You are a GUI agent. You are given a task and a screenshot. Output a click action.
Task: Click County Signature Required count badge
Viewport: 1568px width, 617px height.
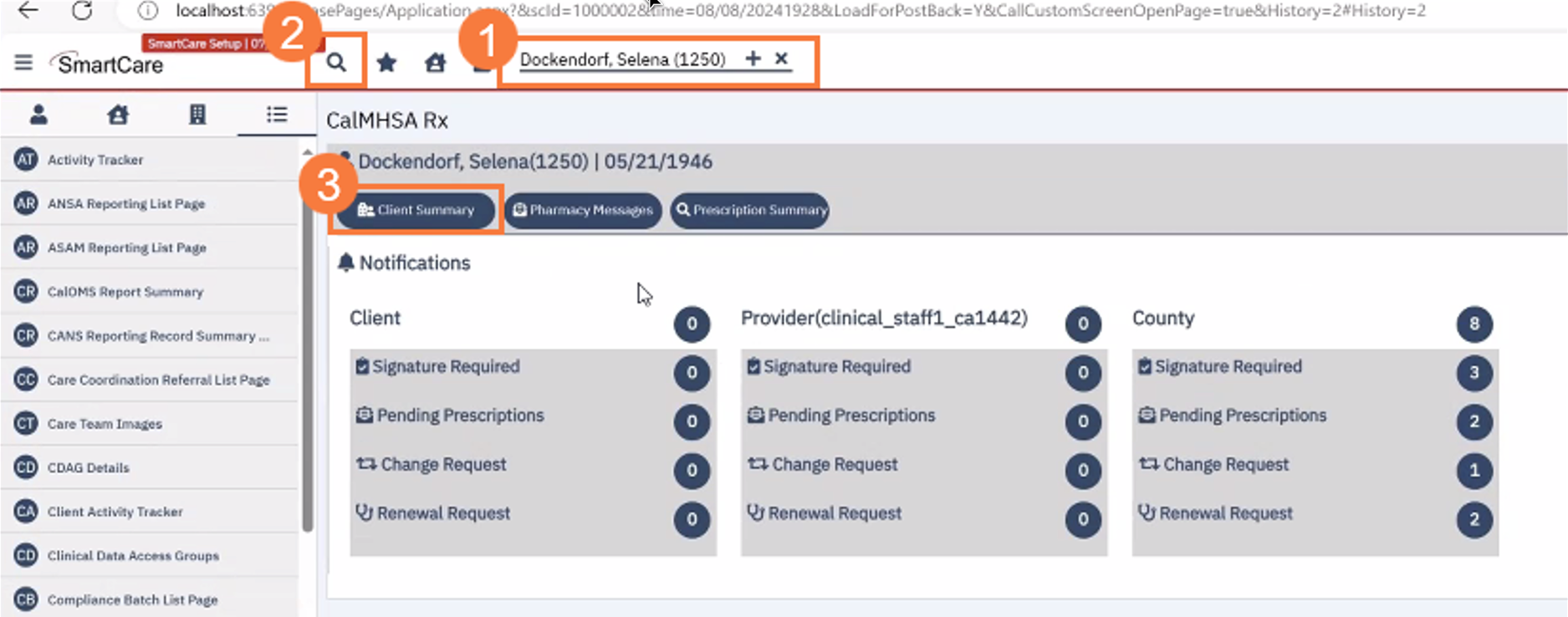(x=1474, y=373)
